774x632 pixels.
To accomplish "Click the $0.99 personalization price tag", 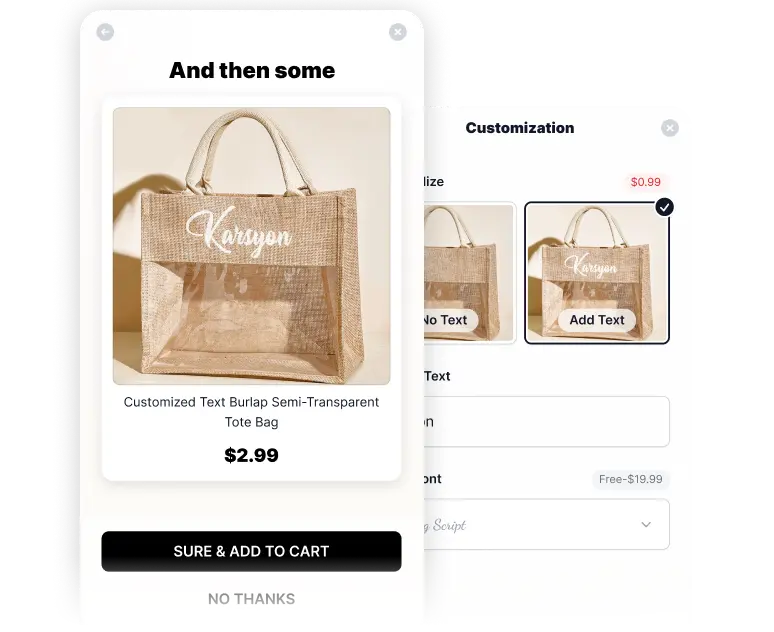I will coord(646,182).
